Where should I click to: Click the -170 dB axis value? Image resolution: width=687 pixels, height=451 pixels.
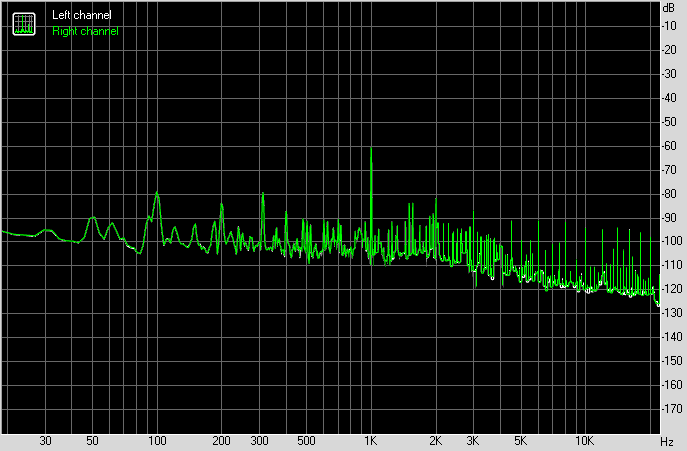click(x=671, y=409)
